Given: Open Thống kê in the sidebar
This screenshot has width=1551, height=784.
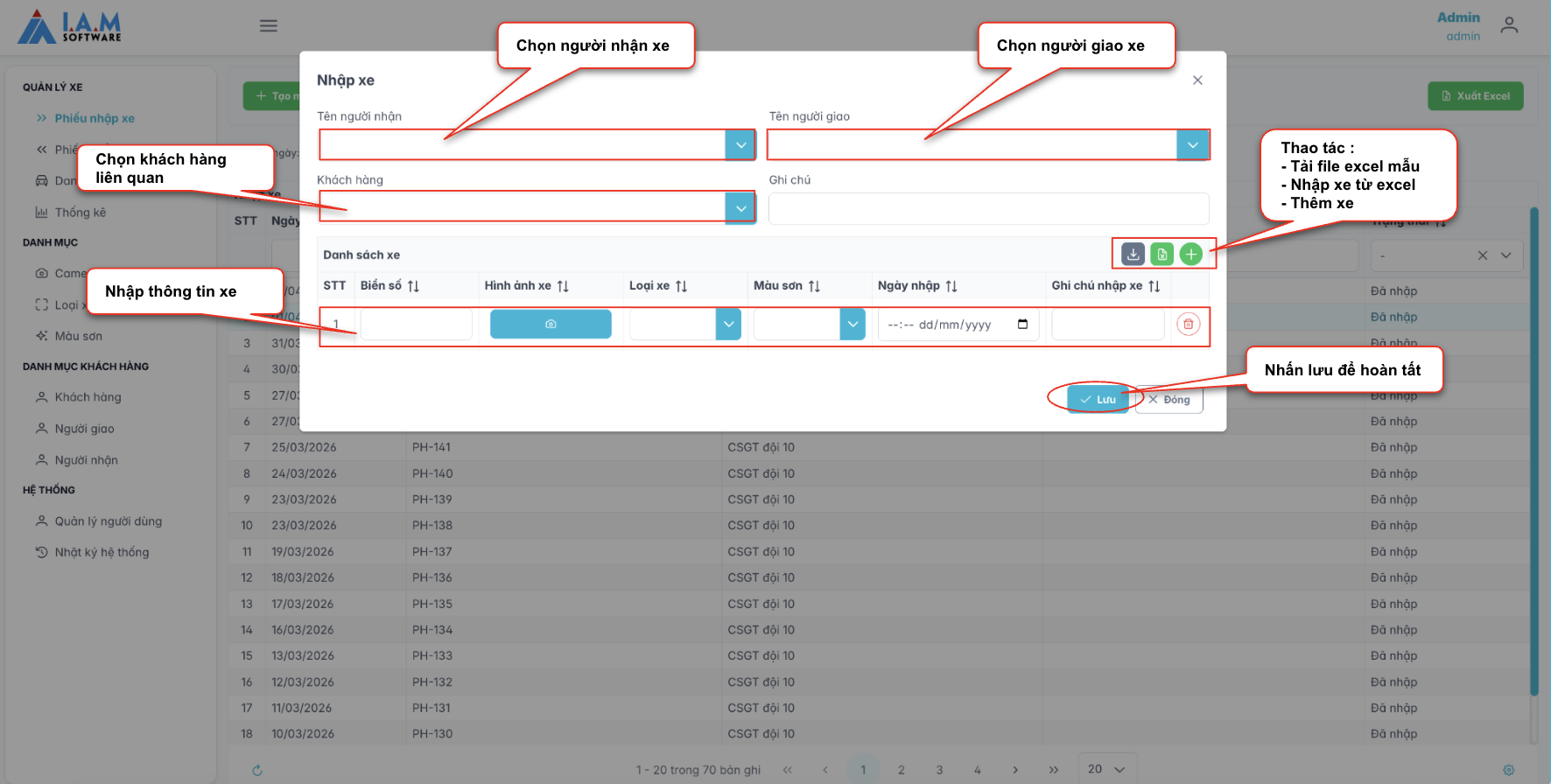Looking at the screenshot, I should [x=80, y=213].
